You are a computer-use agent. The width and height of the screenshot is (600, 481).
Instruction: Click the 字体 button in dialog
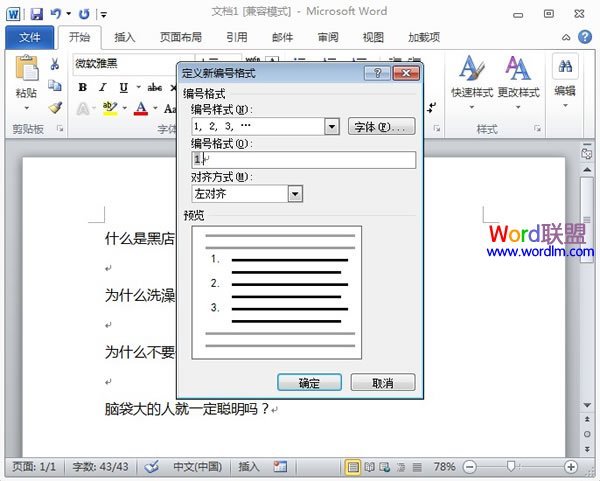pyautogui.click(x=382, y=127)
